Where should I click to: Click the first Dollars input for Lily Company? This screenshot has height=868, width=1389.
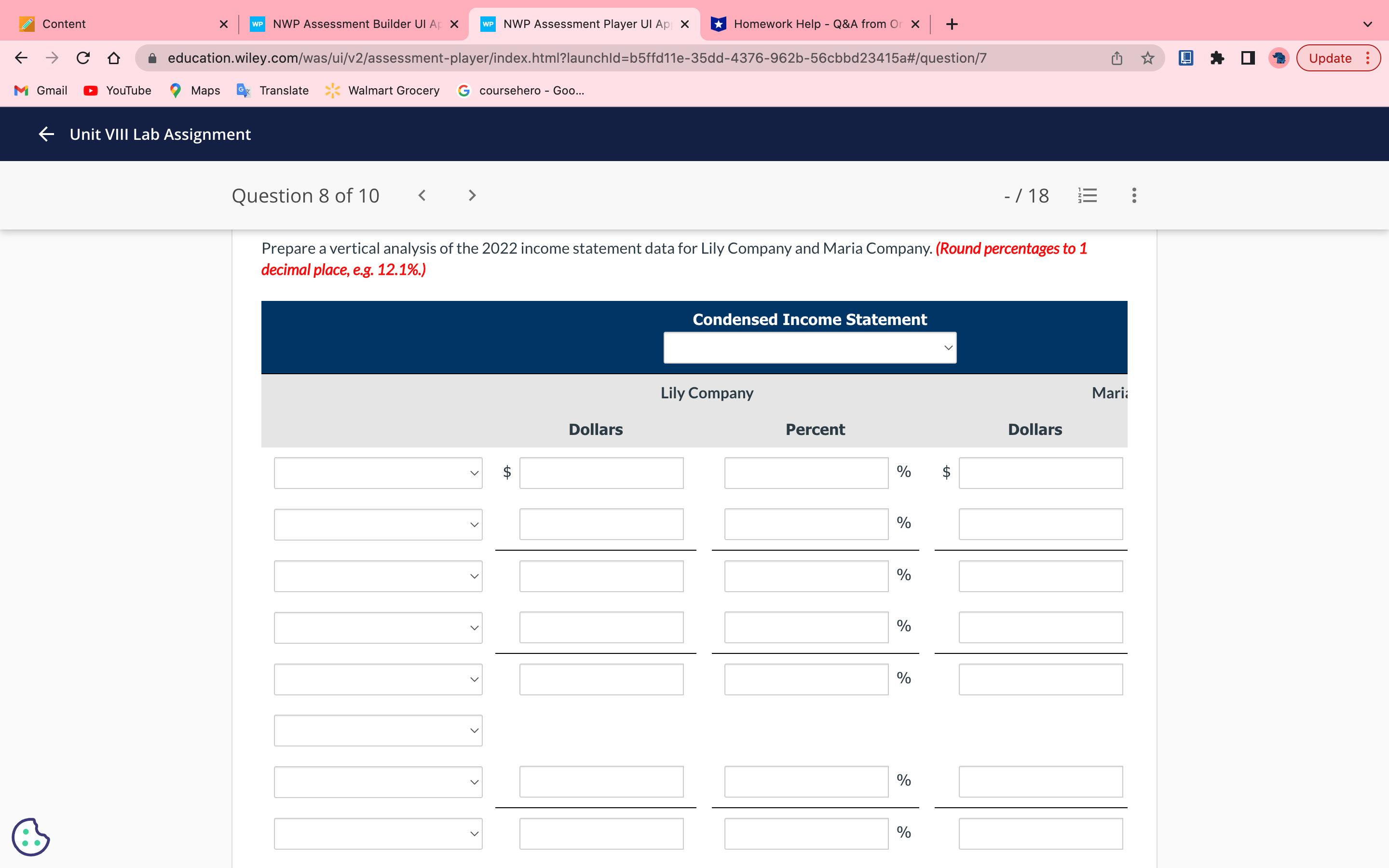tap(601, 473)
